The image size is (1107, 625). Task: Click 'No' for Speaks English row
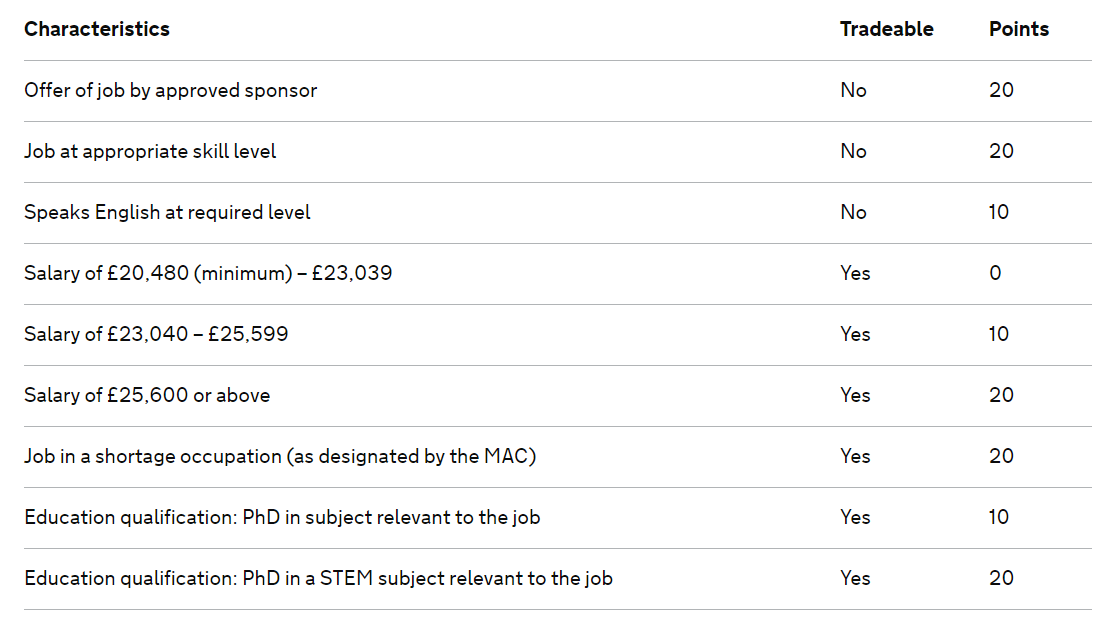853,212
